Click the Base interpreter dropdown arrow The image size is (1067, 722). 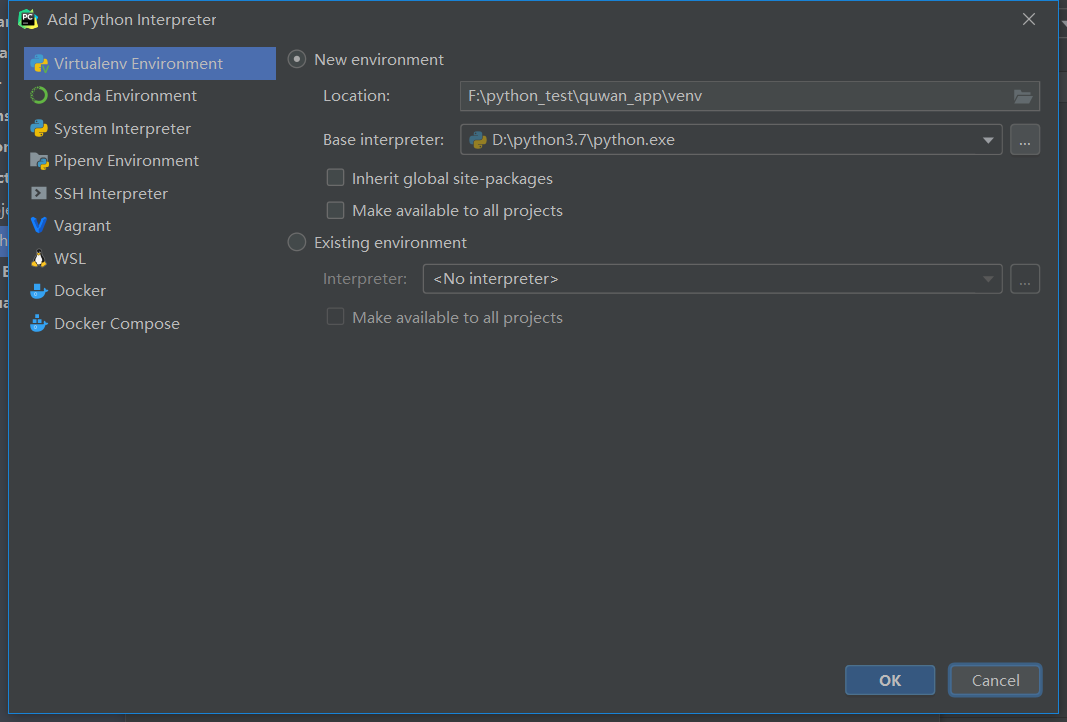point(988,140)
